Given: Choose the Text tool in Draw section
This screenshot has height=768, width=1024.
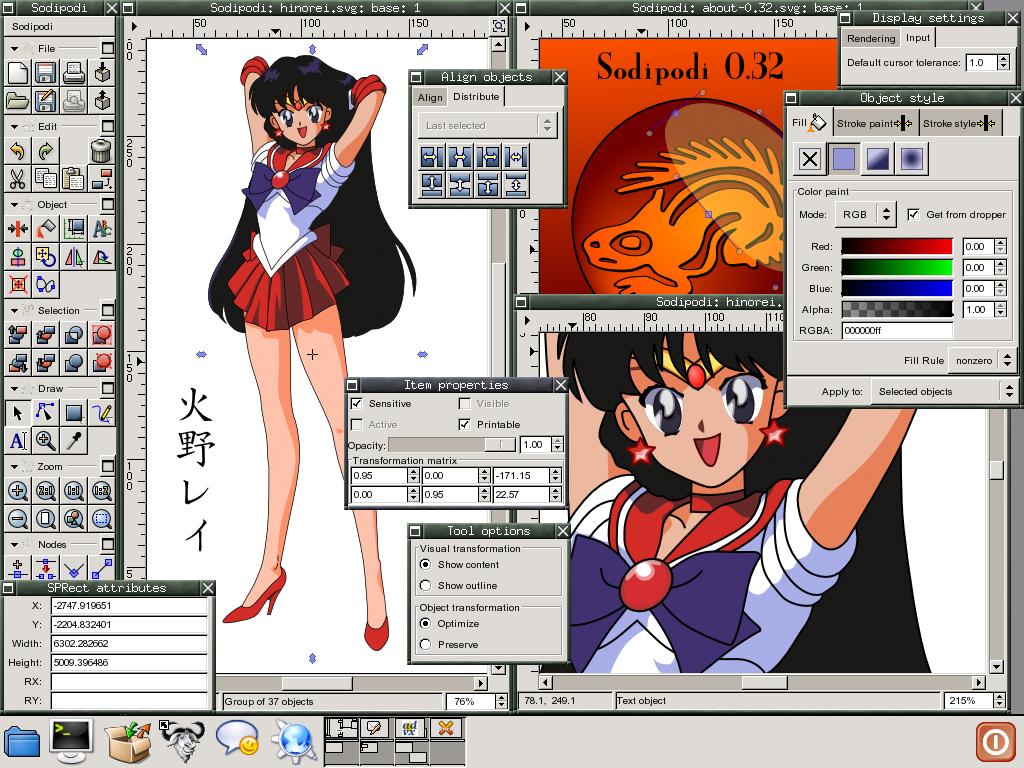Looking at the screenshot, I should 17,440.
